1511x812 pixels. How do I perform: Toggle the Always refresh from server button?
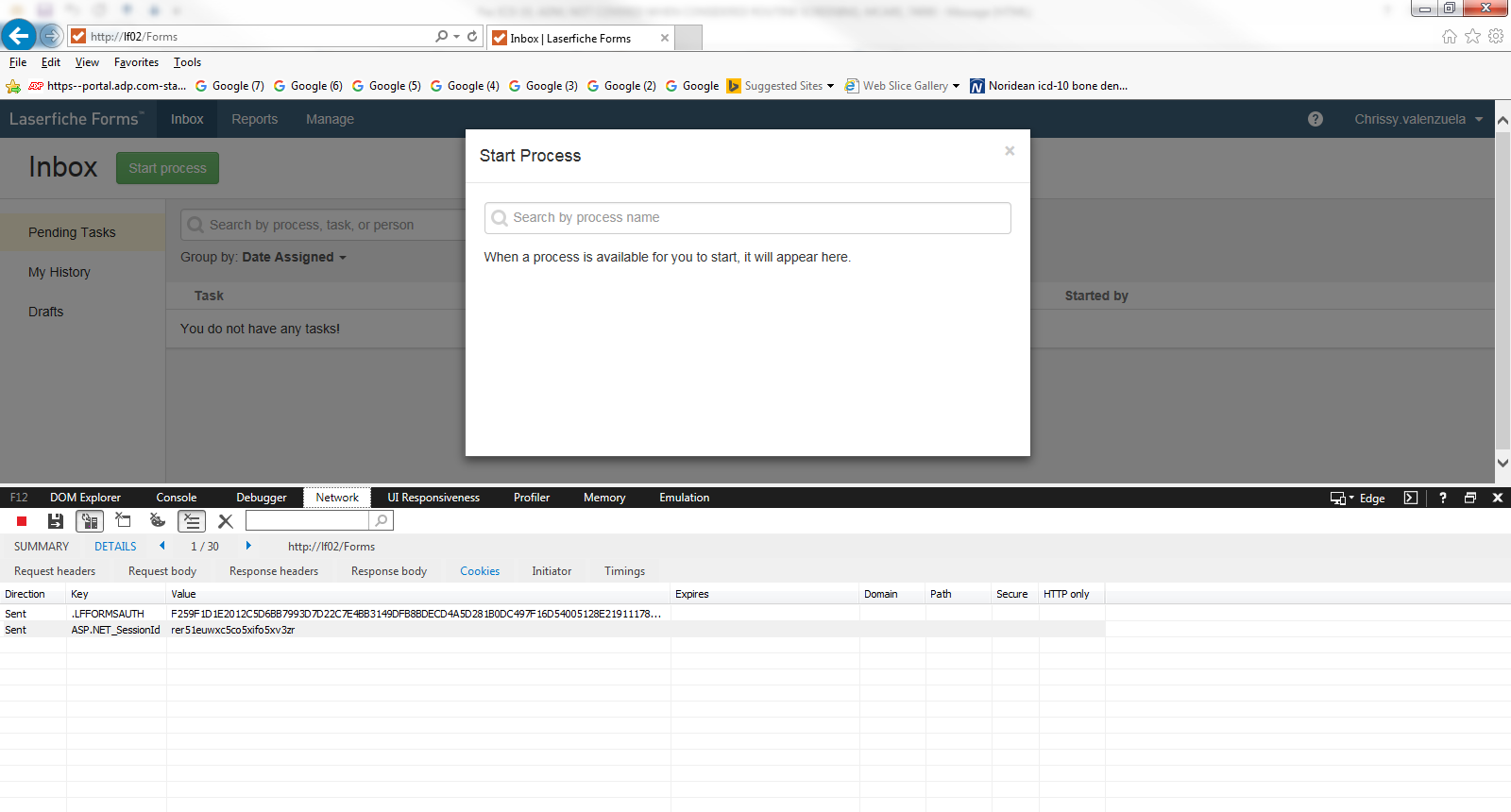pyautogui.click(x=90, y=521)
